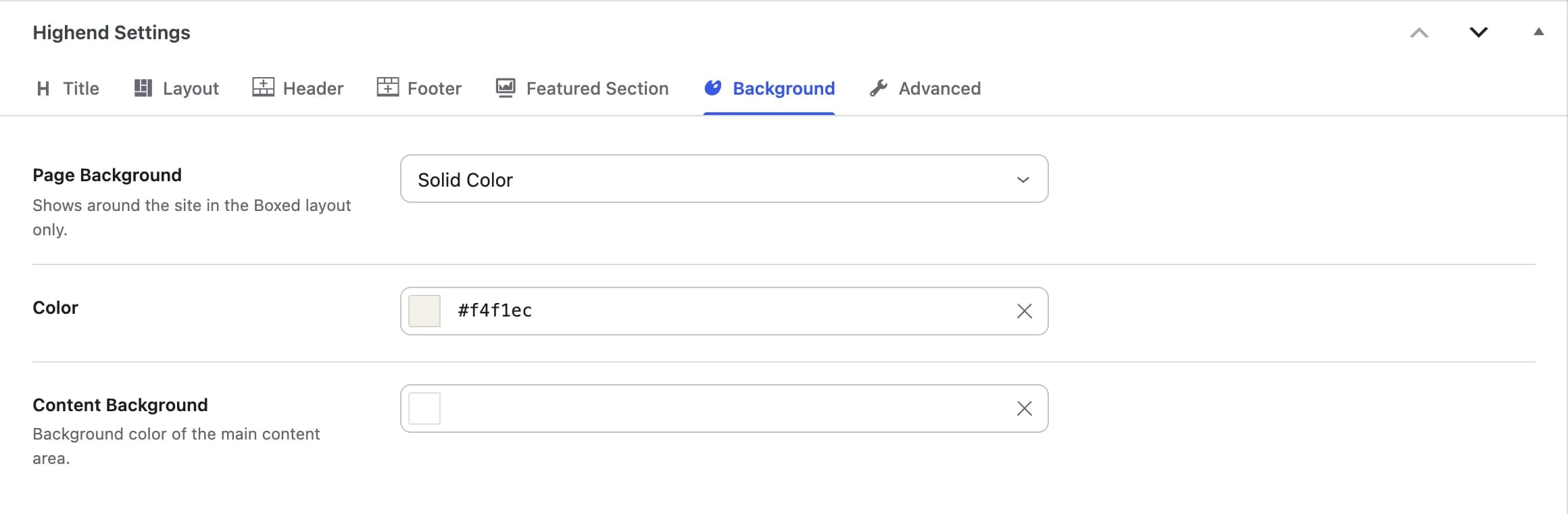Move Highend Settings panel up
The image size is (1568, 514).
pos(1419,32)
